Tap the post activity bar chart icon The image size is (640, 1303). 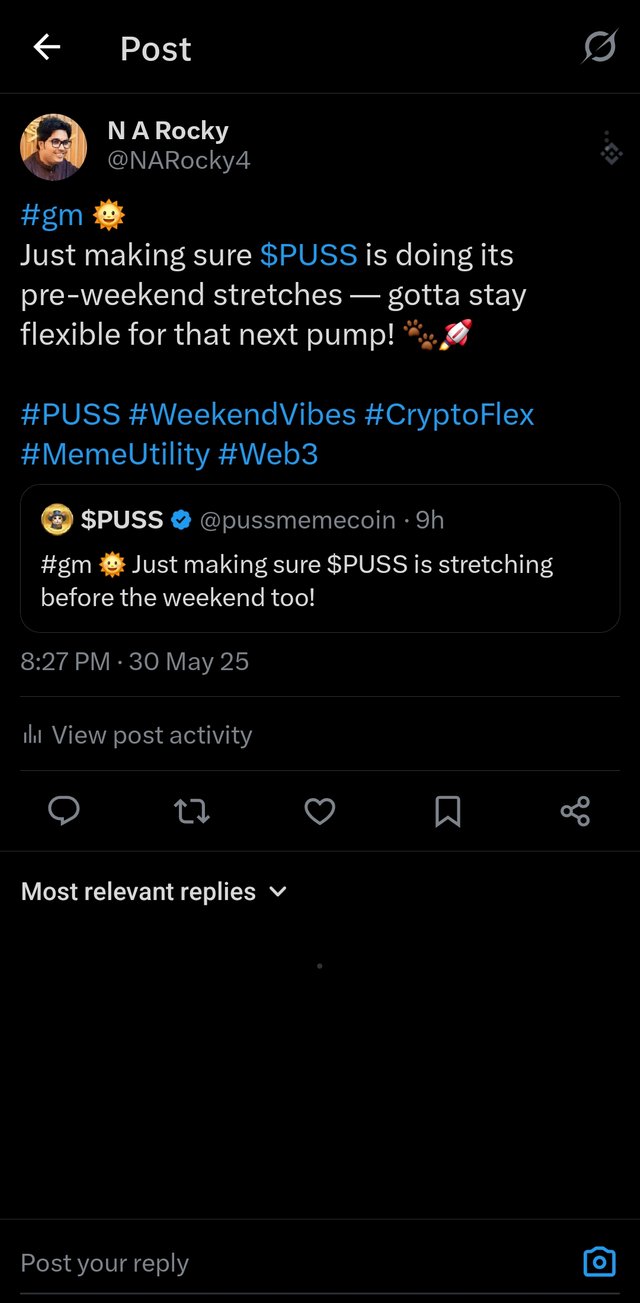pyautogui.click(x=32, y=736)
